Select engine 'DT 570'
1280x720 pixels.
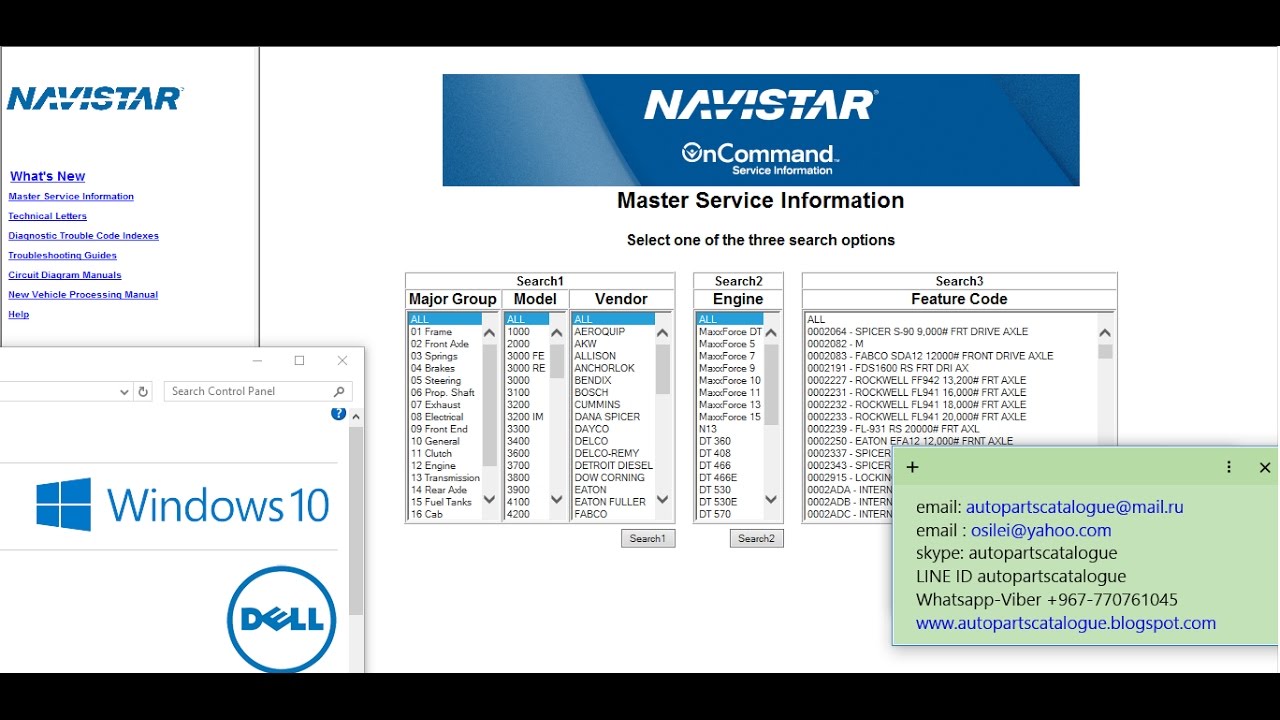click(x=730, y=514)
